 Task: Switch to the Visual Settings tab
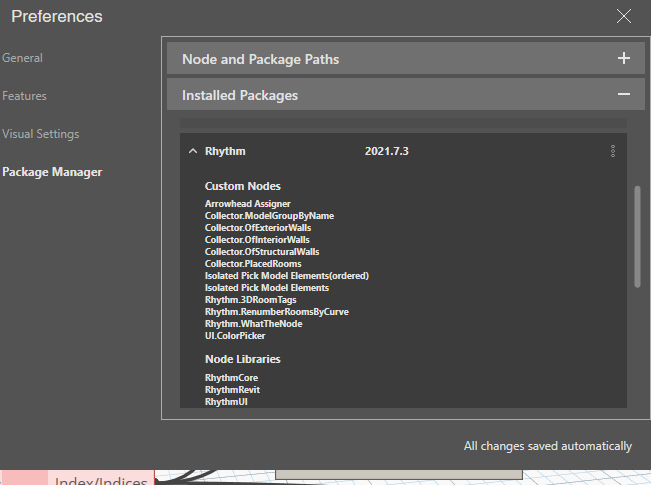[41, 134]
